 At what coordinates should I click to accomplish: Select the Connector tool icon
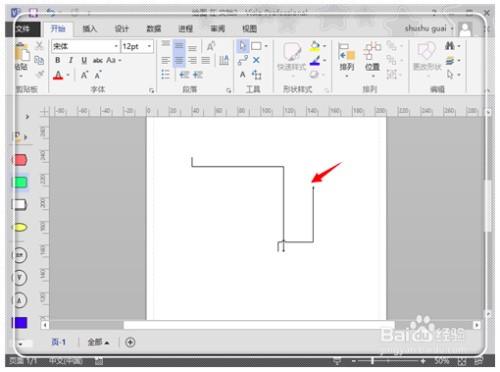pyautogui.click(x=243, y=60)
